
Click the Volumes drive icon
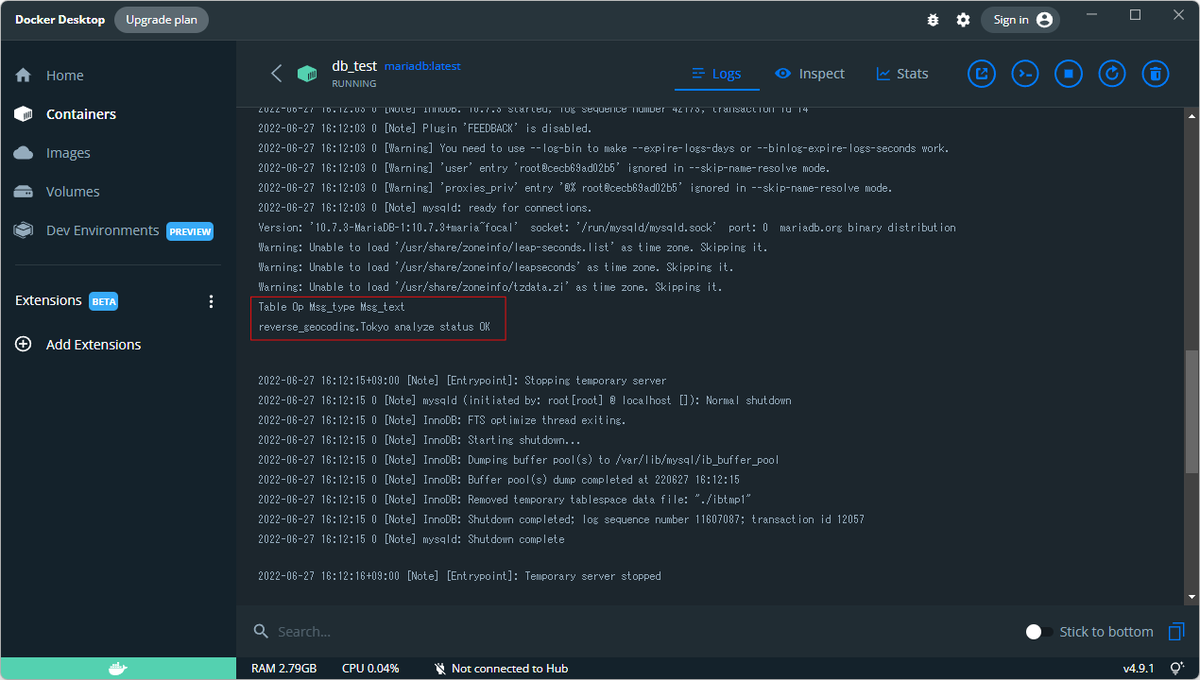[24, 191]
